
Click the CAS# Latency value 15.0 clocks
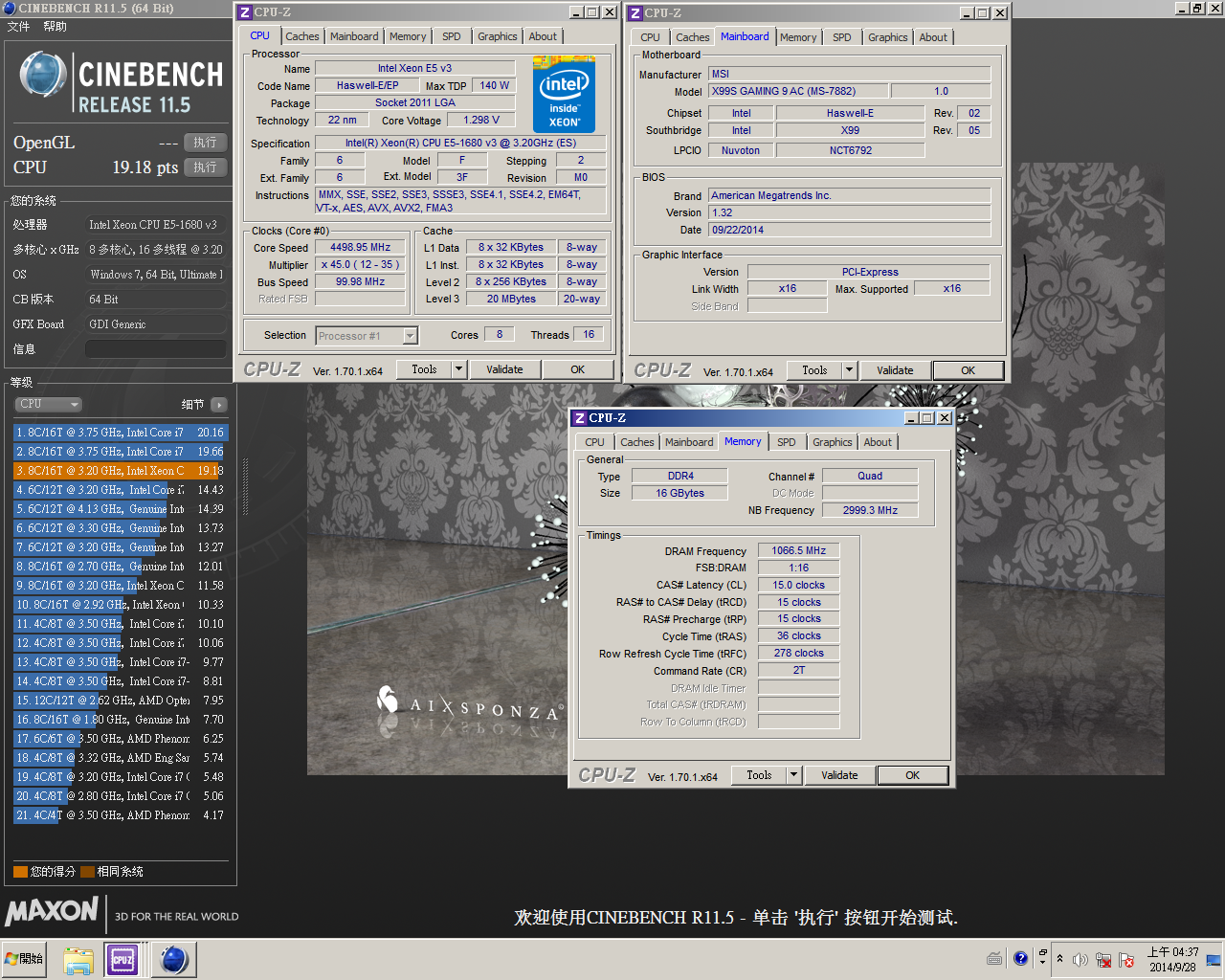click(799, 586)
